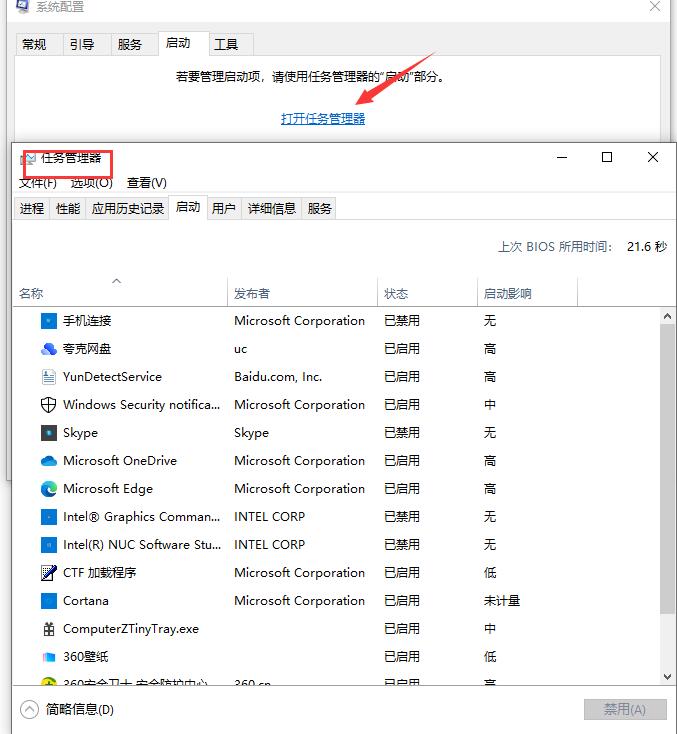Image resolution: width=677 pixels, height=734 pixels.
Task: Click Baidu.com, Inc. publisher cell
Action: tap(278, 377)
